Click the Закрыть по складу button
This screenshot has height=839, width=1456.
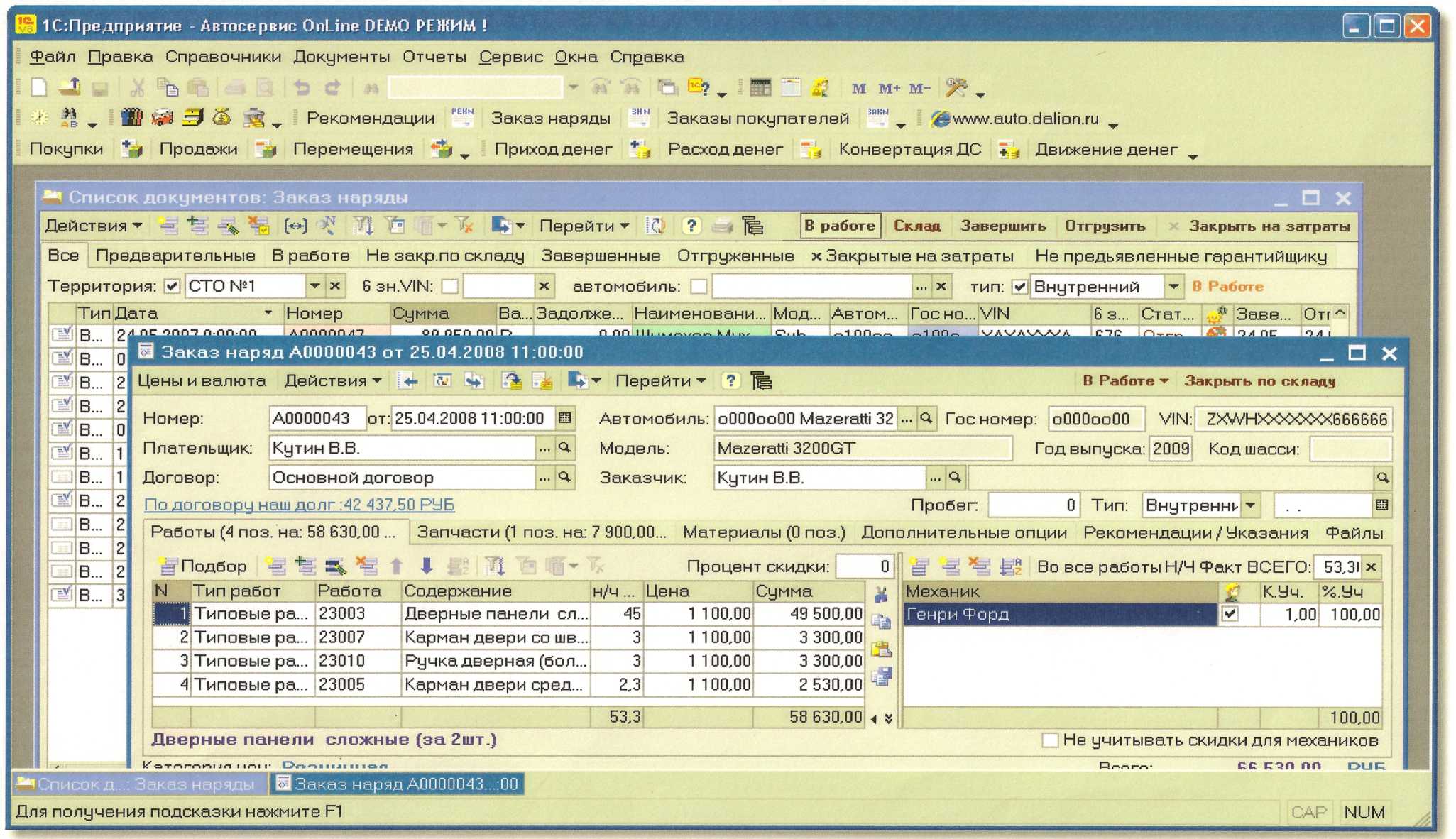1259,381
